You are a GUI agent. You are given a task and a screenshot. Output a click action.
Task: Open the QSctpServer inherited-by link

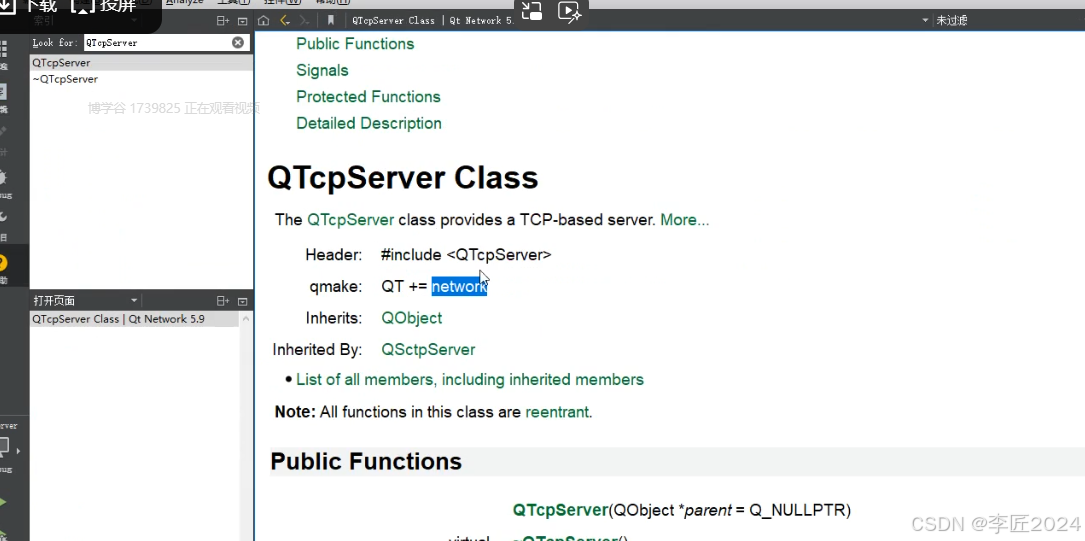(x=428, y=349)
